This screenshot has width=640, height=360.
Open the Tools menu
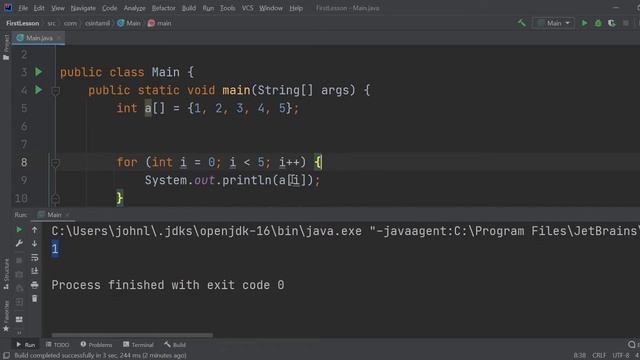pos(227,8)
